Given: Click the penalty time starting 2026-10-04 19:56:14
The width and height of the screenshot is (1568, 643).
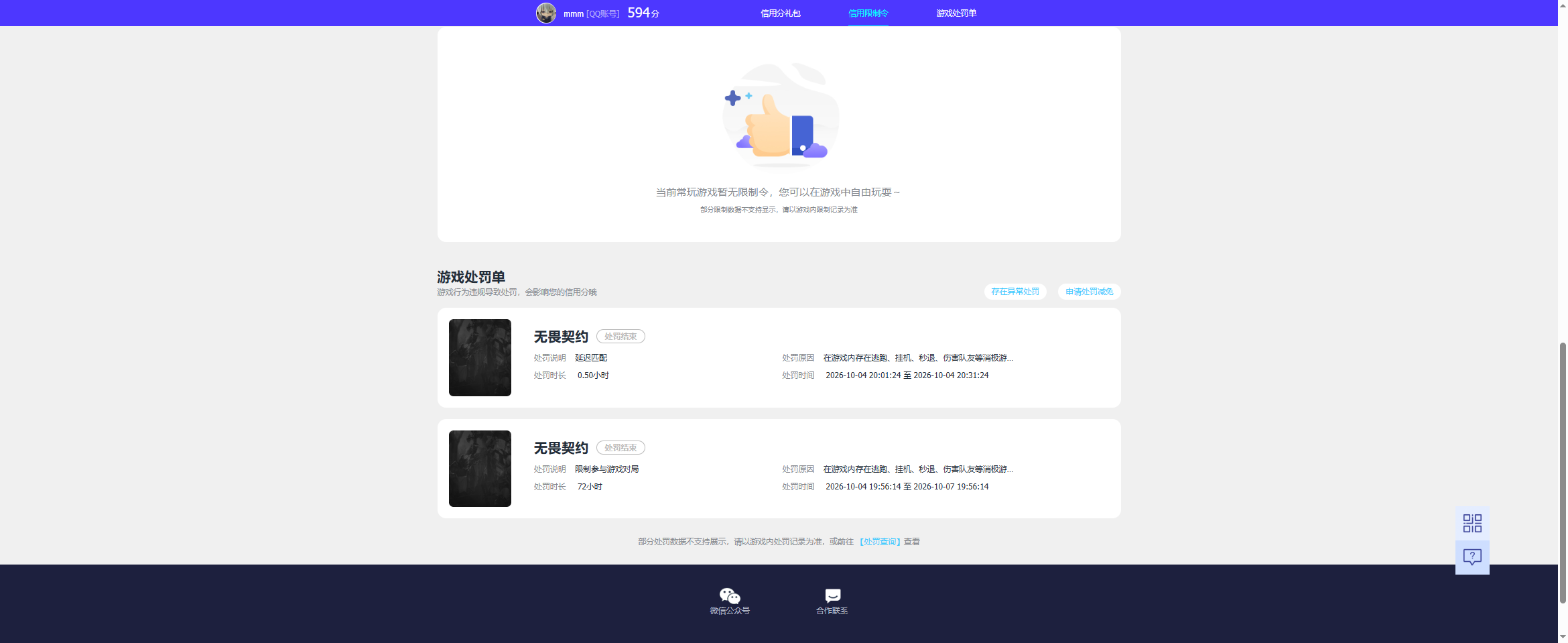Looking at the screenshot, I should (x=907, y=487).
